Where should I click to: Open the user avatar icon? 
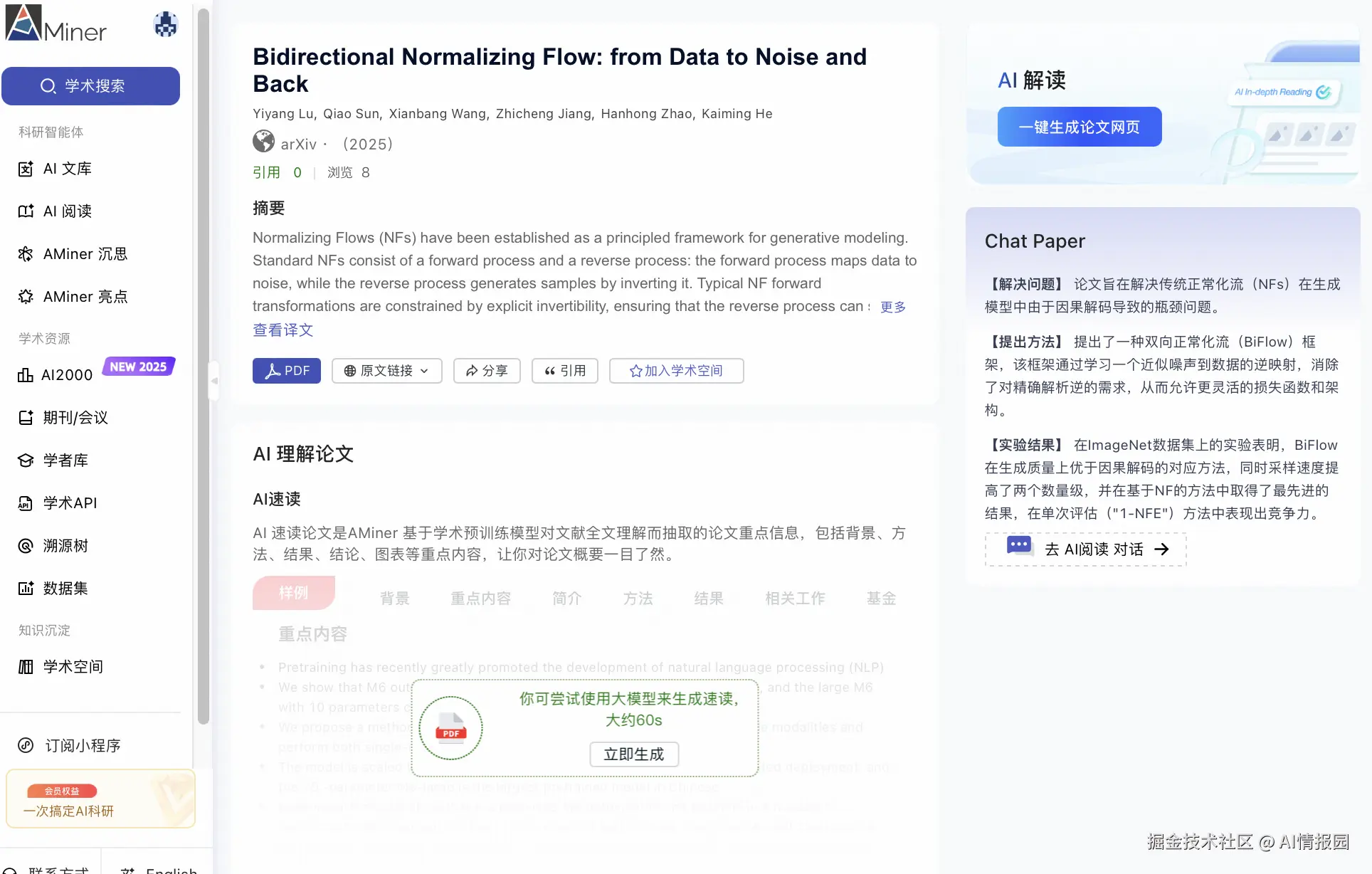[166, 25]
